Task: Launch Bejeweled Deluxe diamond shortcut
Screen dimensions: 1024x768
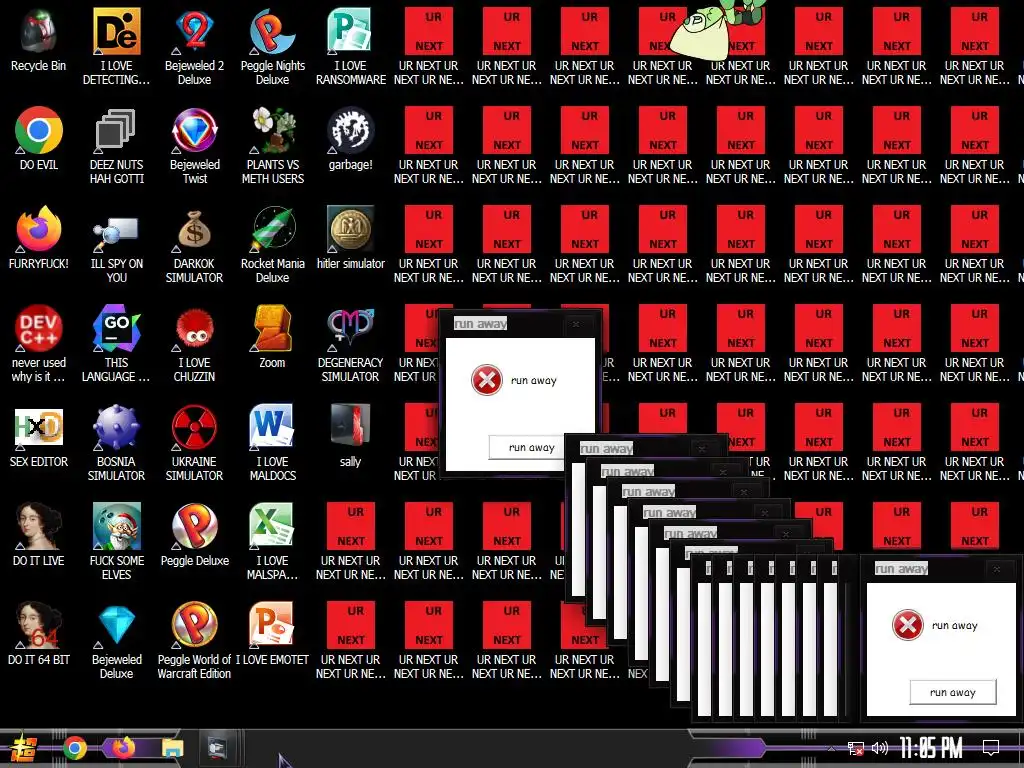Action: (x=116, y=625)
